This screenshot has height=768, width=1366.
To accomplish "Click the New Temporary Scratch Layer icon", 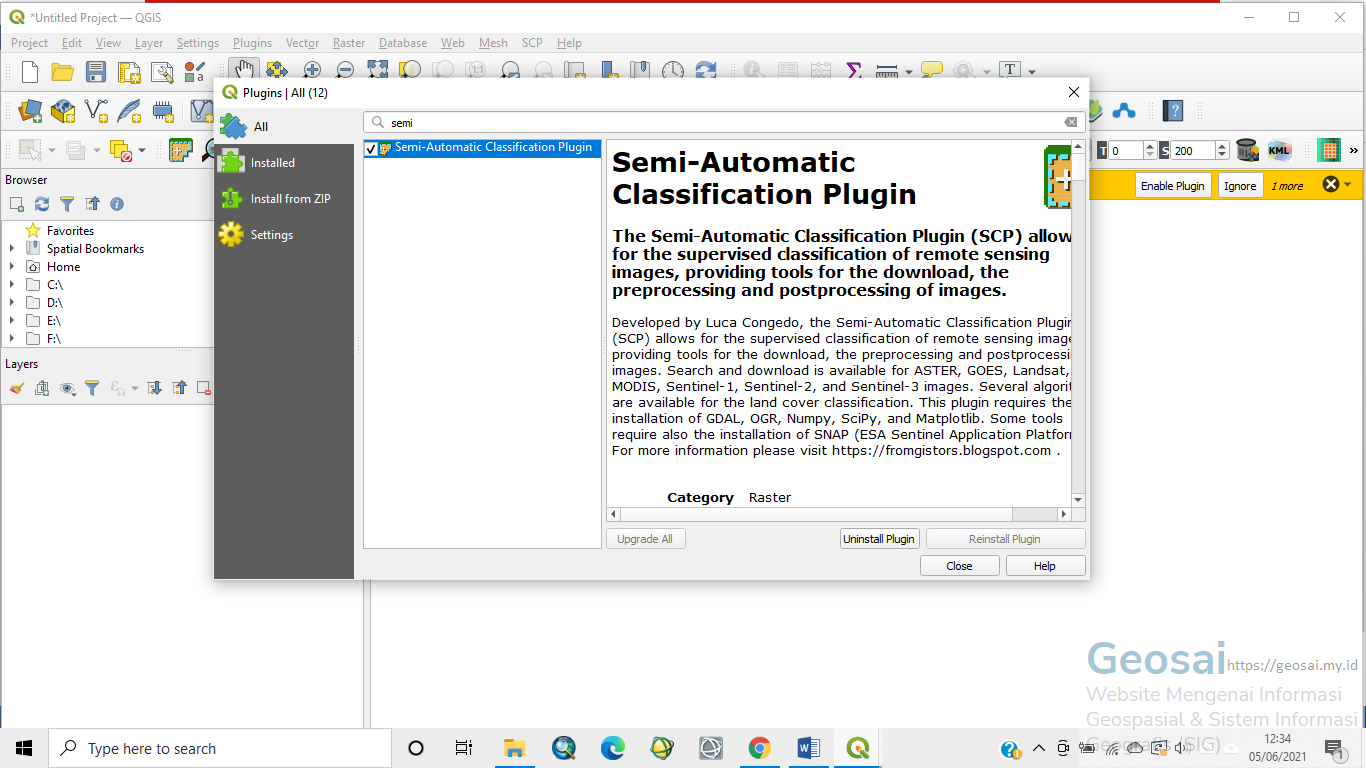I will [x=162, y=110].
